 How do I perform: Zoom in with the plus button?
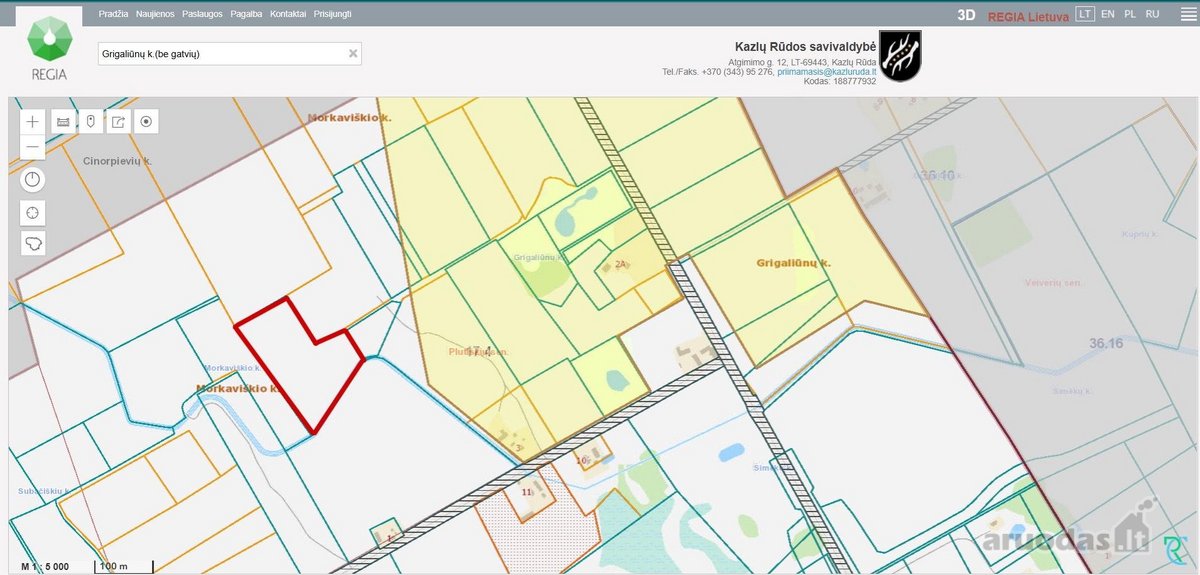[33, 122]
